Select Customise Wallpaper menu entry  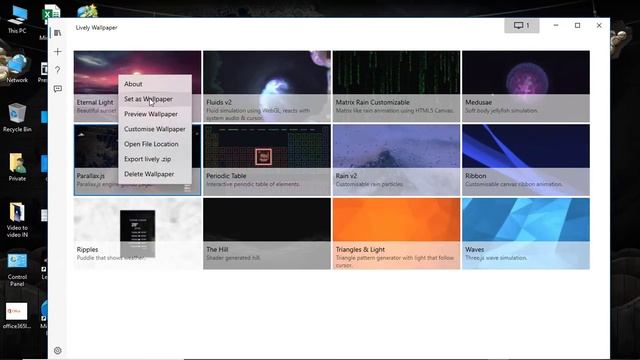coord(155,129)
